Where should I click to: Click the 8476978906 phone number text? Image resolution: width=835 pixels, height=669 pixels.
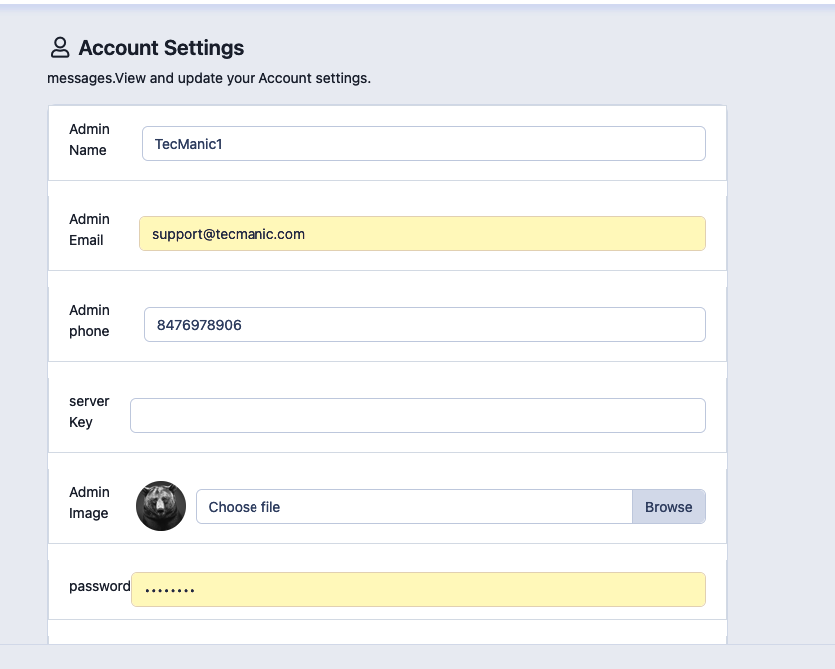(x=199, y=325)
